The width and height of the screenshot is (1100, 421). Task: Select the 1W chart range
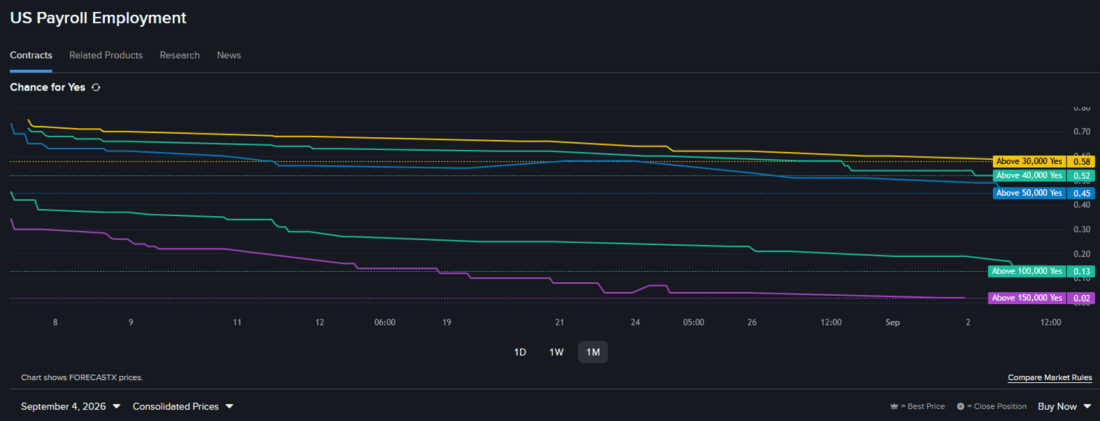(556, 352)
